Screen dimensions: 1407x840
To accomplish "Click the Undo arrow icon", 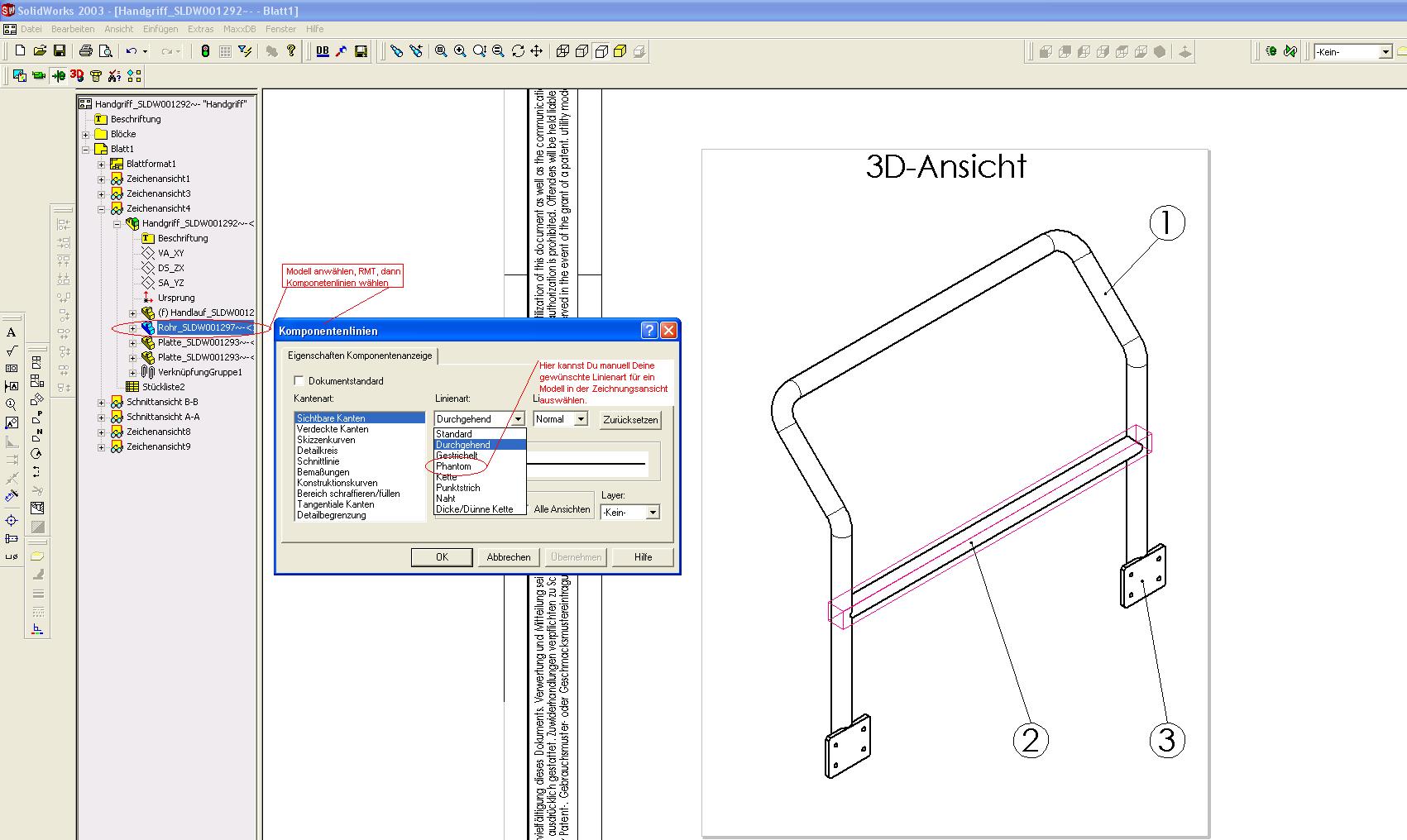I will pyautogui.click(x=132, y=51).
